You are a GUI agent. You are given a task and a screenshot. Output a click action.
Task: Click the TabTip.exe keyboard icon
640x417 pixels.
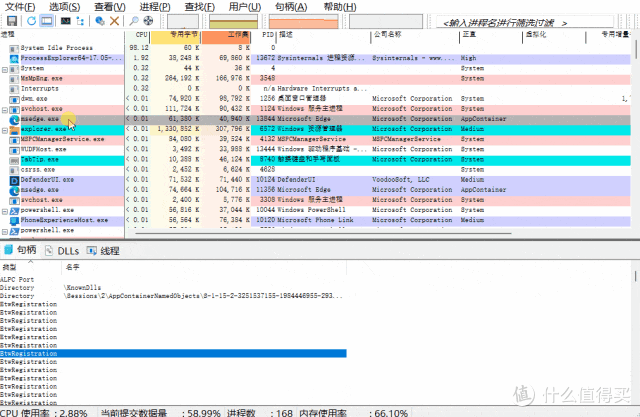(14, 160)
